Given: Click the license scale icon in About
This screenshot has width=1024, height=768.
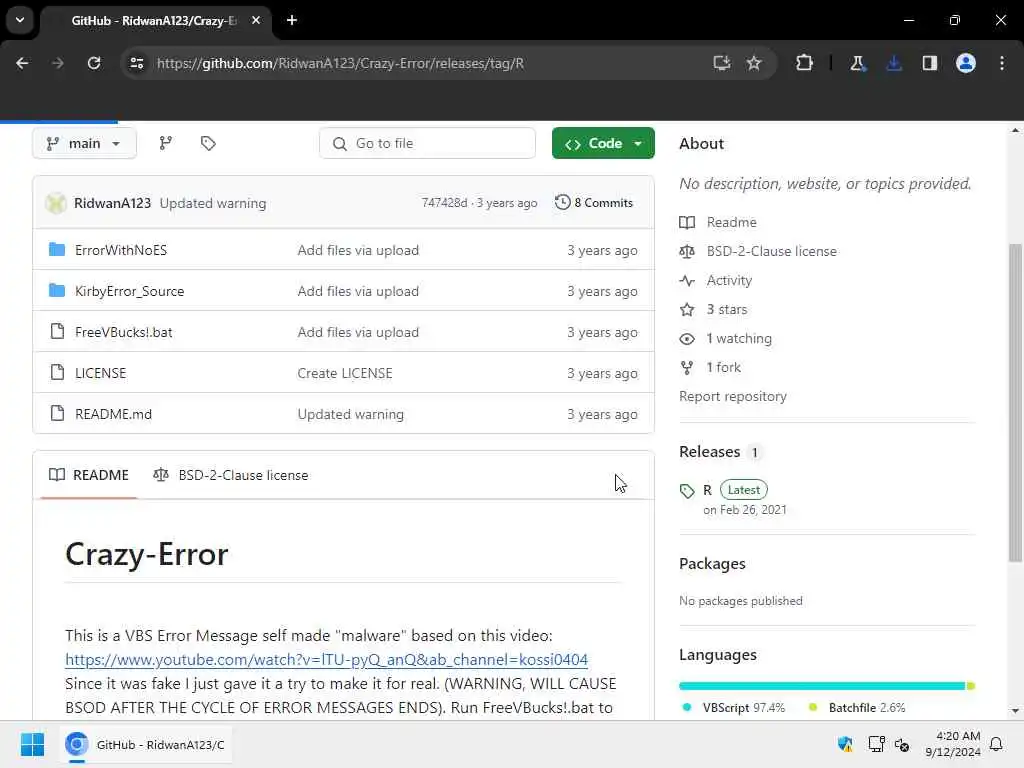Looking at the screenshot, I should click(687, 251).
